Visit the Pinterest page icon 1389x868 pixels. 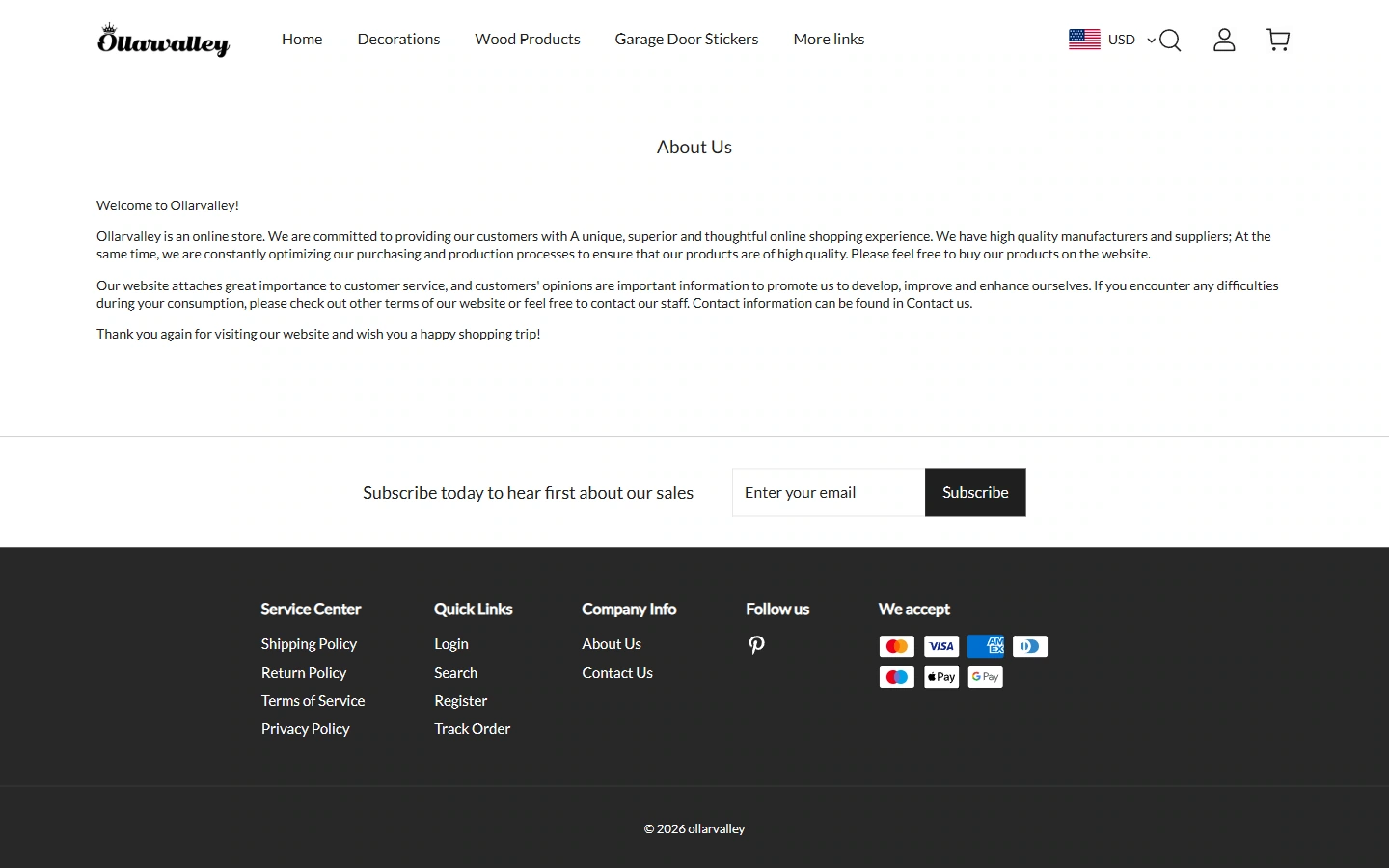pyautogui.click(x=757, y=645)
